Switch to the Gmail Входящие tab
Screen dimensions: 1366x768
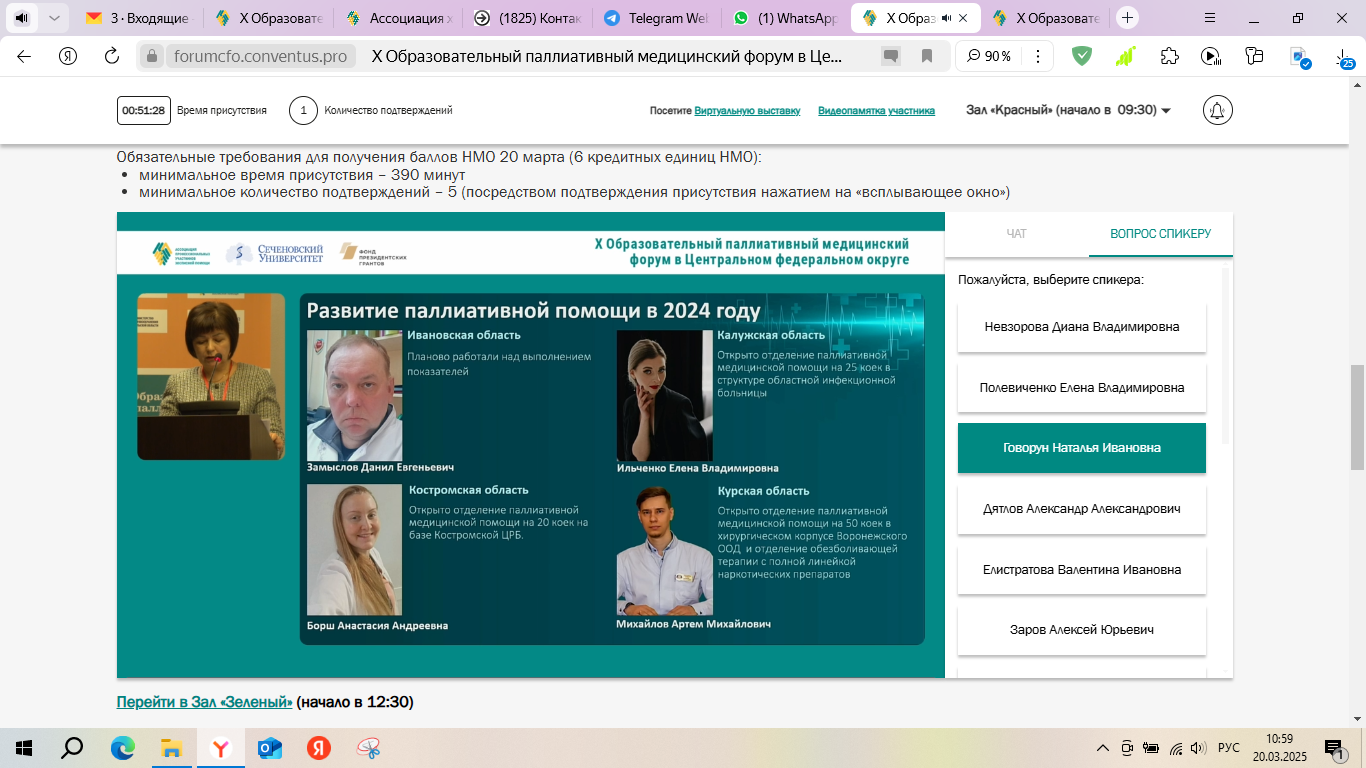(x=137, y=18)
